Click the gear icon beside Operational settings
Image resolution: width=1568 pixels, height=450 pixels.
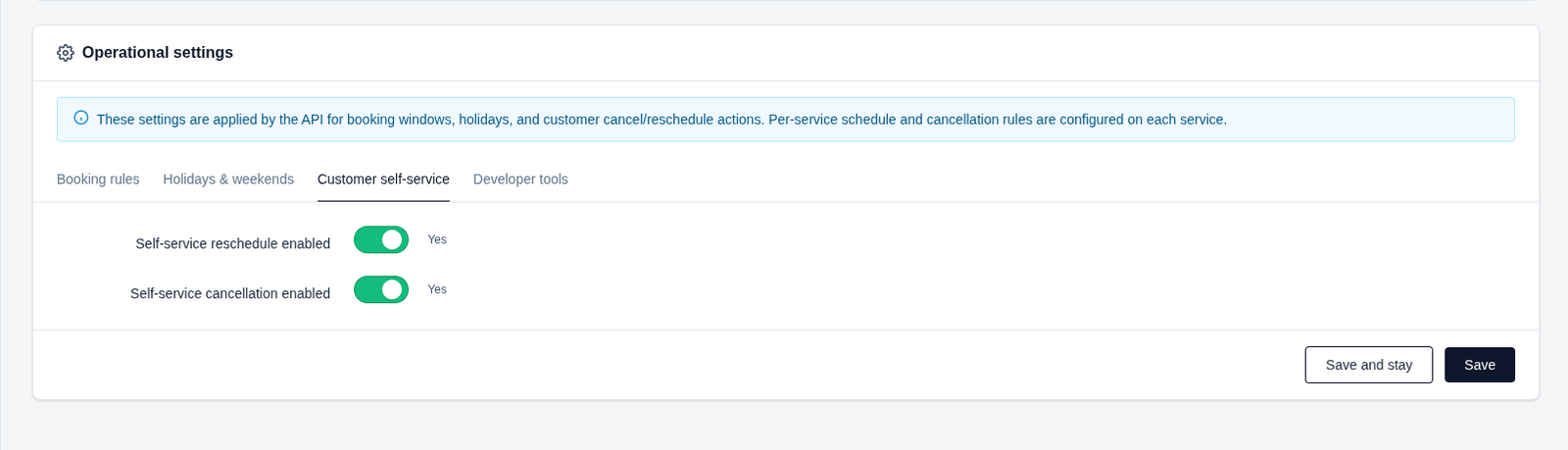click(66, 53)
